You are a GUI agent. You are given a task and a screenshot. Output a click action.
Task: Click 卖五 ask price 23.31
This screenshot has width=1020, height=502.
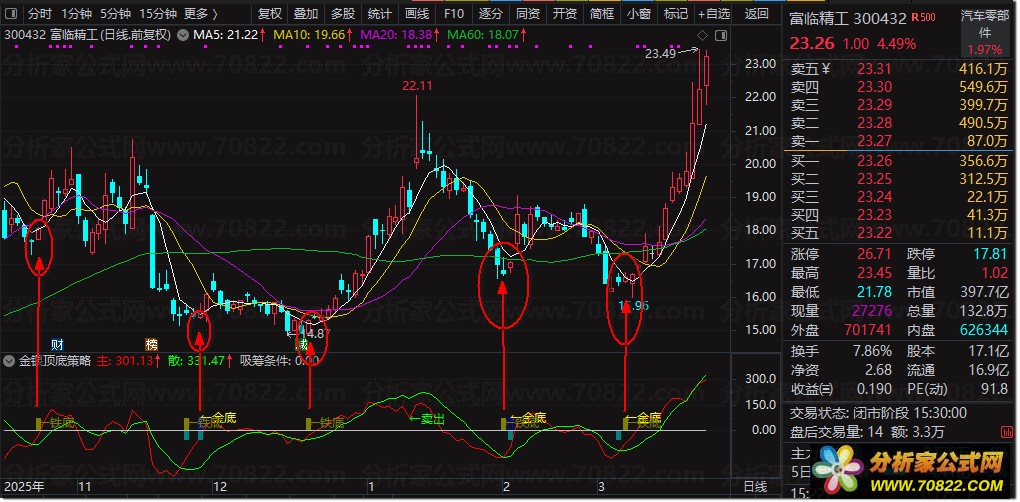point(874,68)
